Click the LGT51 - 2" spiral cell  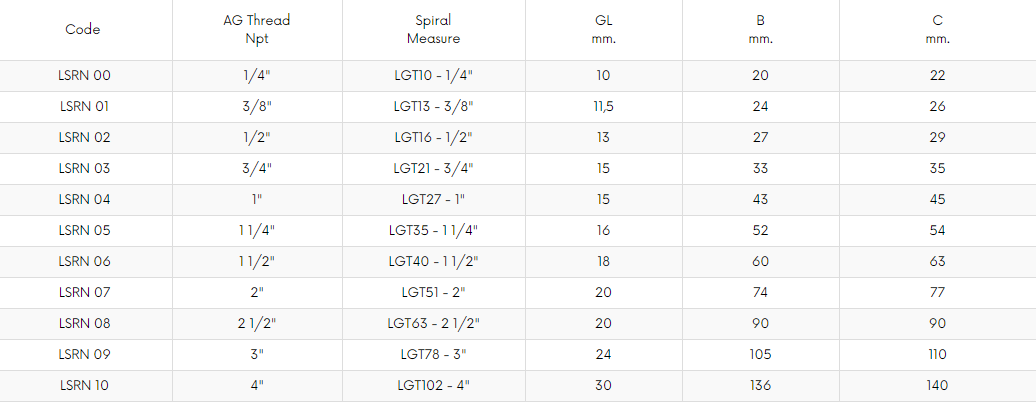(x=433, y=292)
